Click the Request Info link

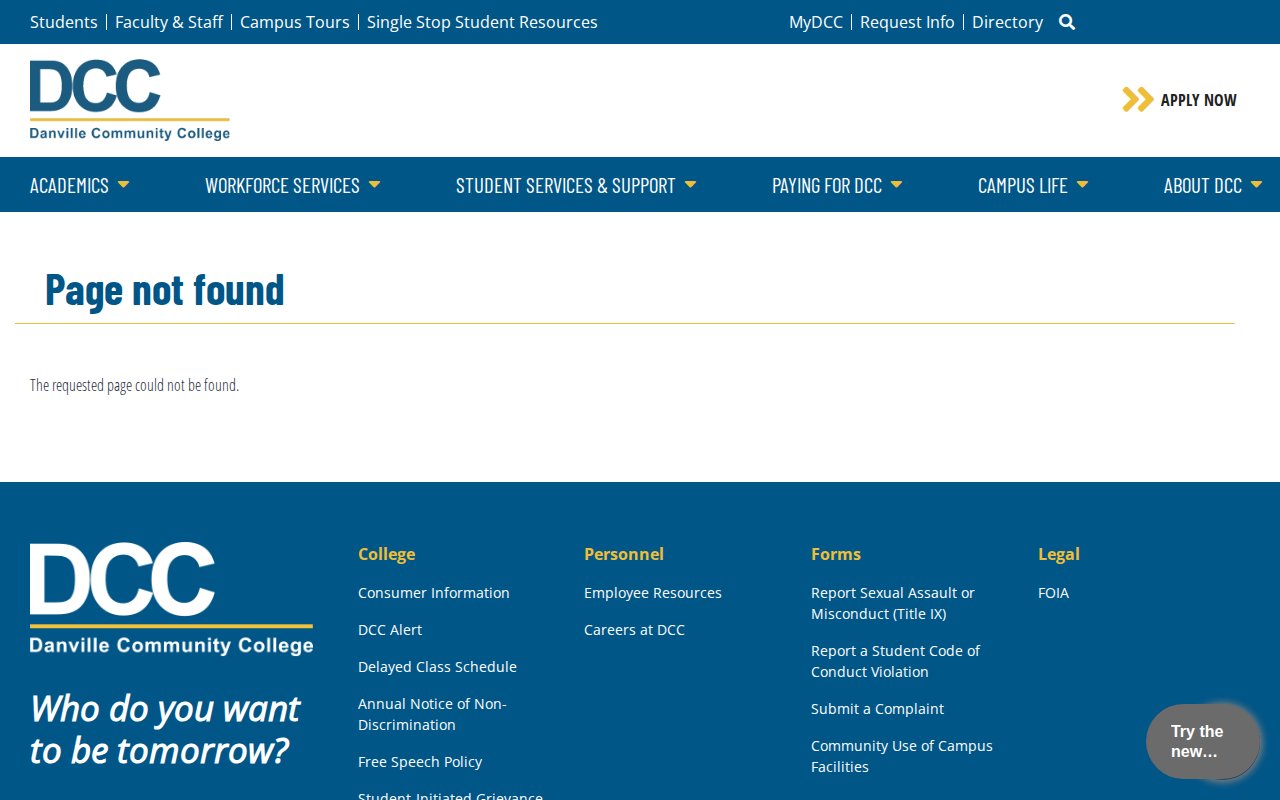pos(907,22)
